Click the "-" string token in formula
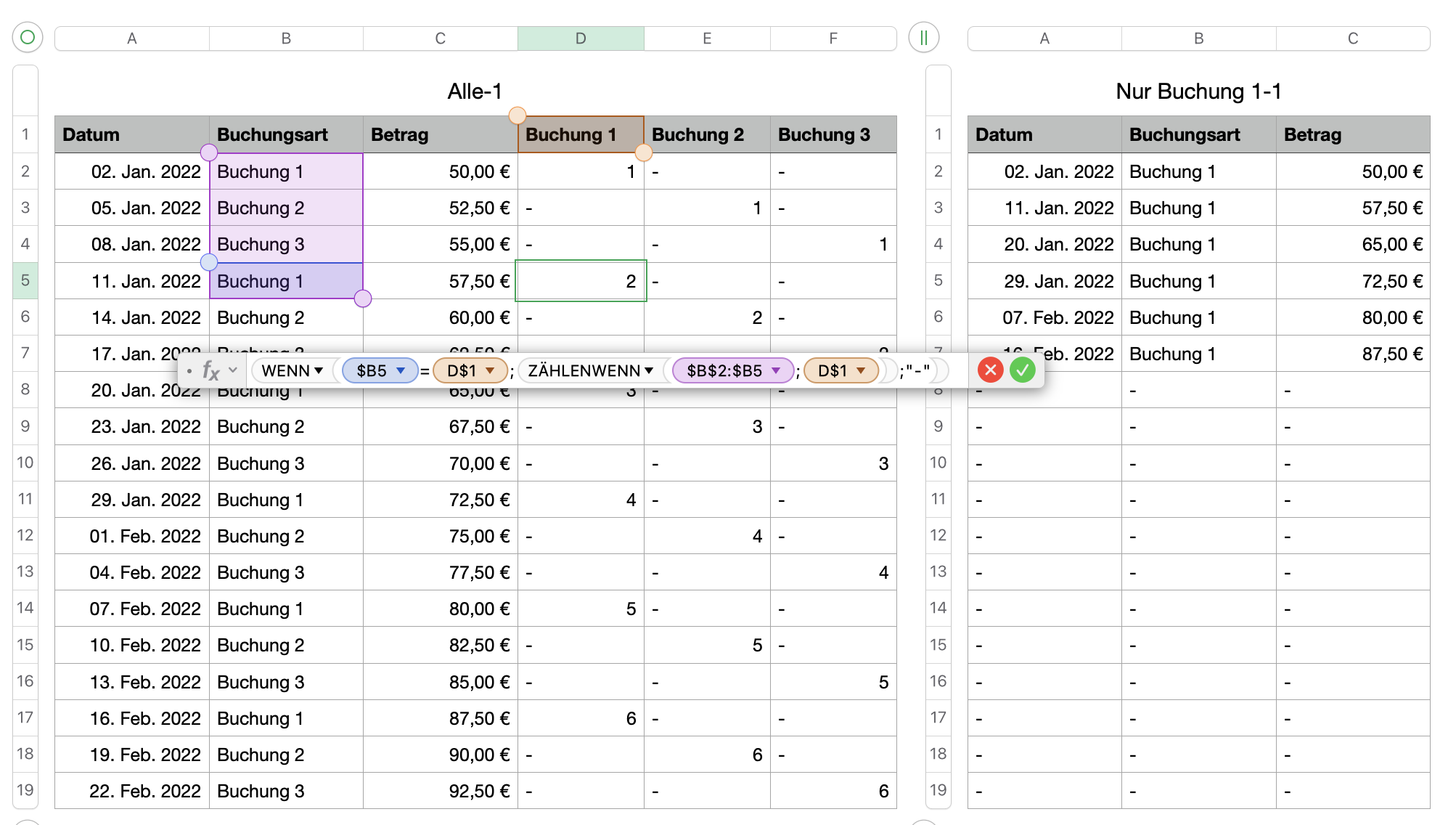 [x=917, y=370]
